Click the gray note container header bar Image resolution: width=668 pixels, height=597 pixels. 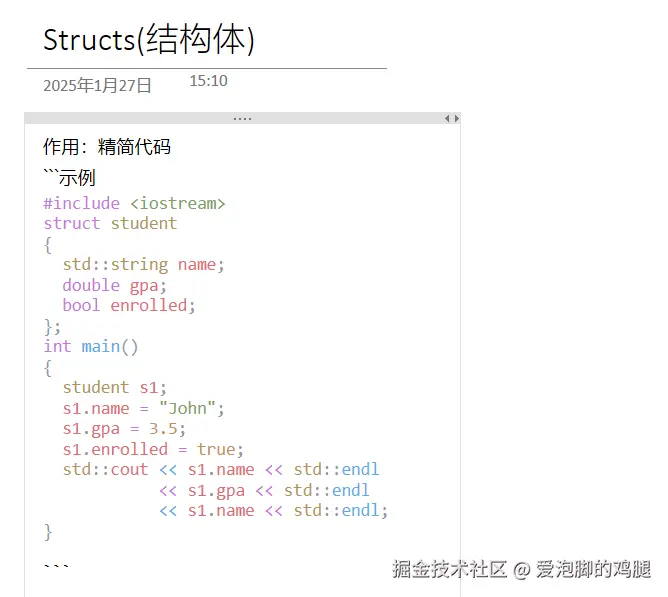[x=242, y=118]
